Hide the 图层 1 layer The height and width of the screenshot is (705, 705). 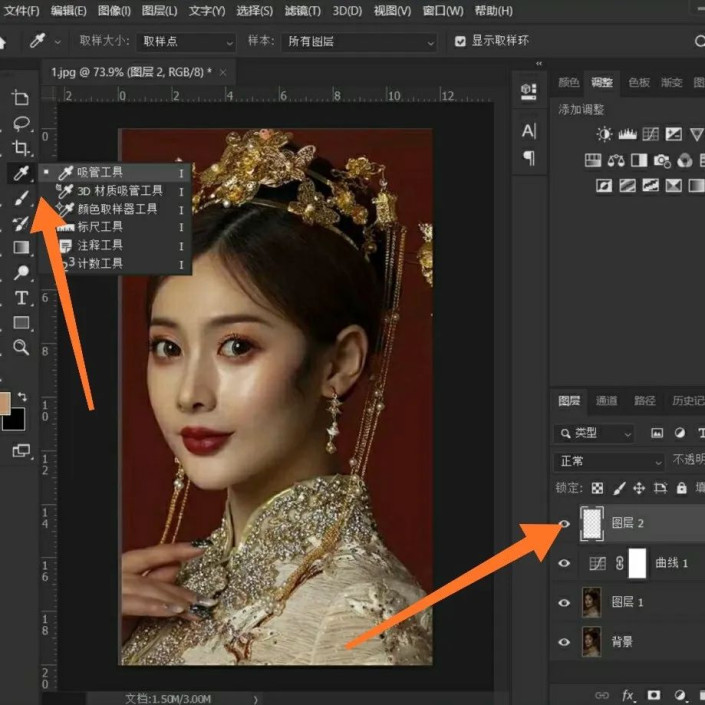(x=564, y=602)
